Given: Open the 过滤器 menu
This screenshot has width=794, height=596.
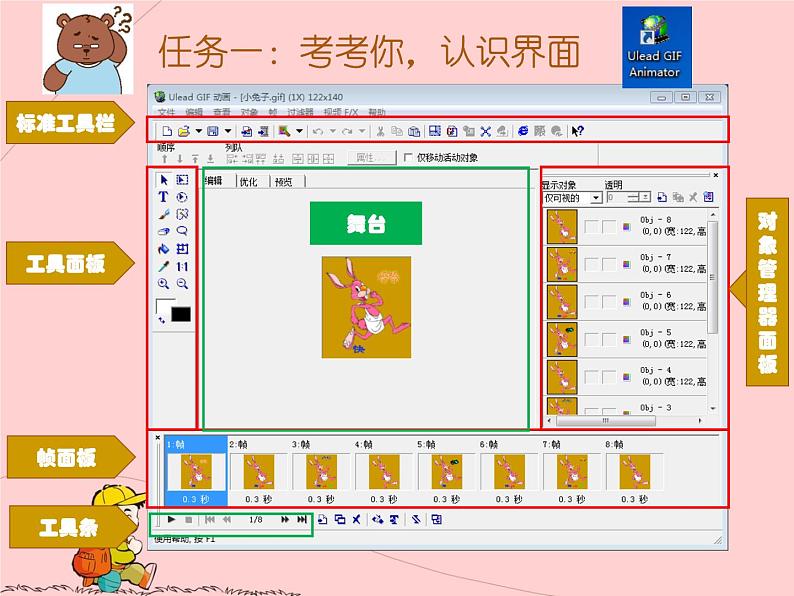Looking at the screenshot, I should tap(300, 112).
